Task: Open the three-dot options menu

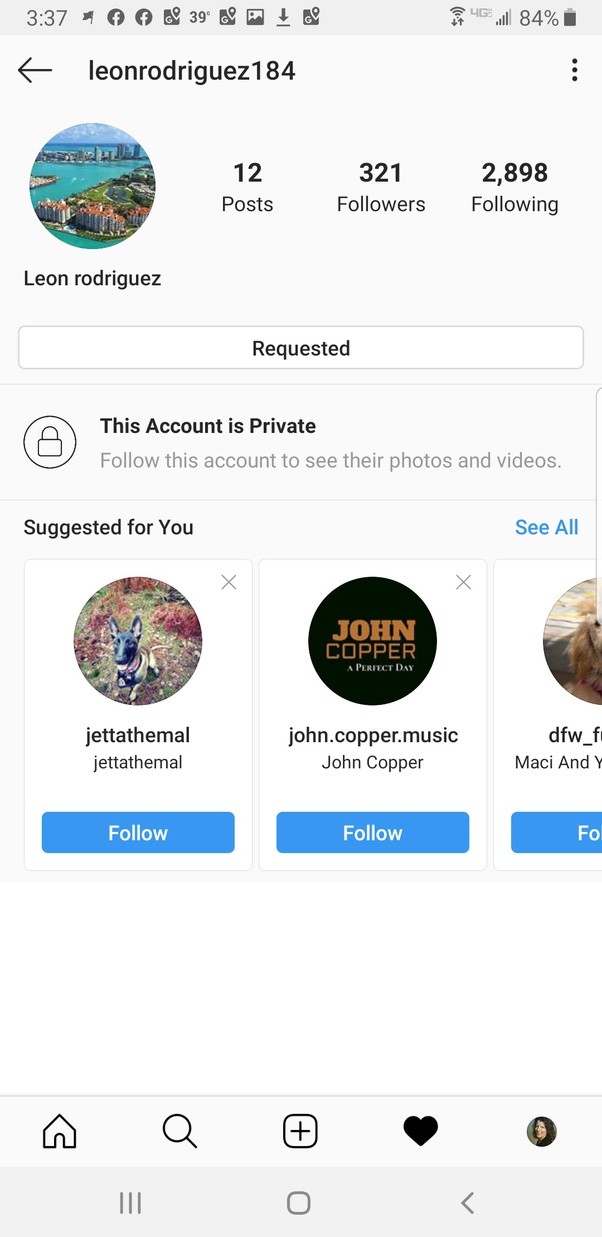Action: point(575,70)
